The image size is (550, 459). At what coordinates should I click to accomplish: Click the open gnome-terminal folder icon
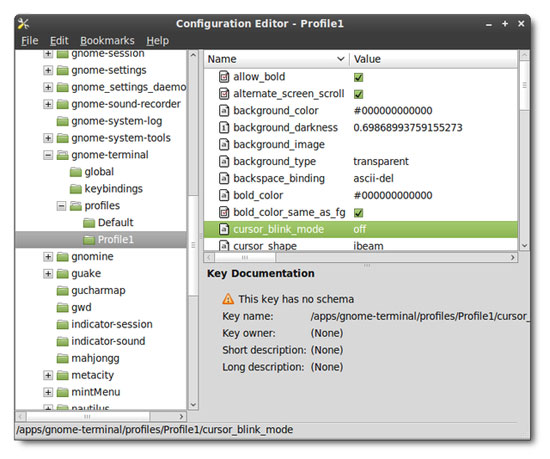click(62, 155)
